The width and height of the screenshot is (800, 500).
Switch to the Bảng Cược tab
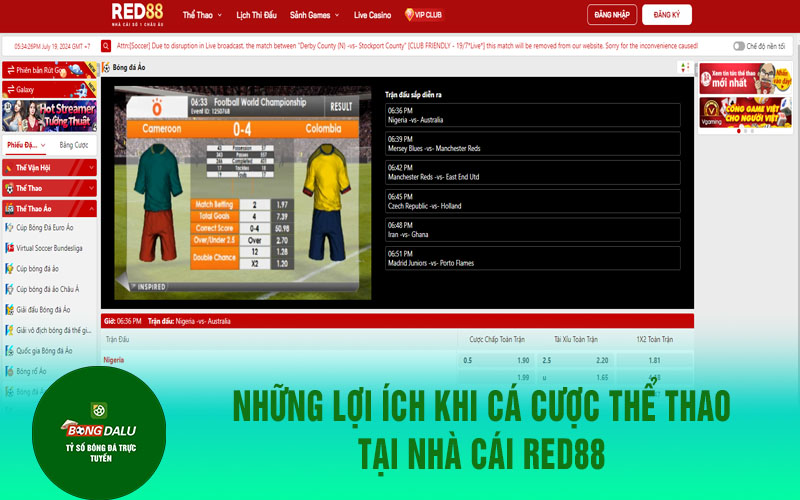pyautogui.click(x=73, y=145)
